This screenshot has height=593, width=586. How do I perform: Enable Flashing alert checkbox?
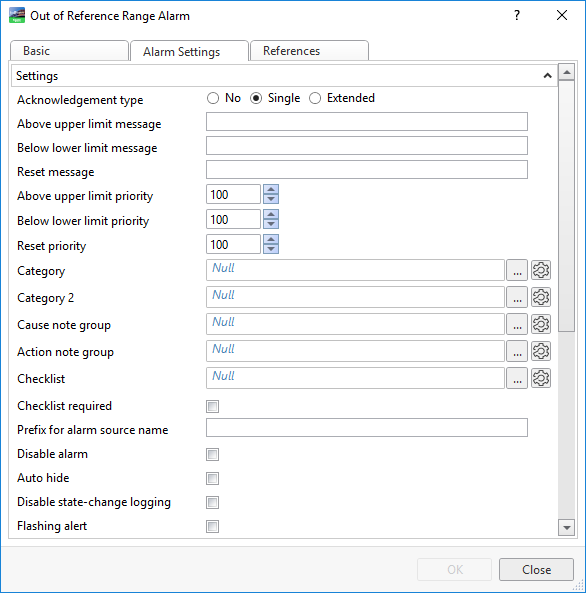click(x=213, y=526)
